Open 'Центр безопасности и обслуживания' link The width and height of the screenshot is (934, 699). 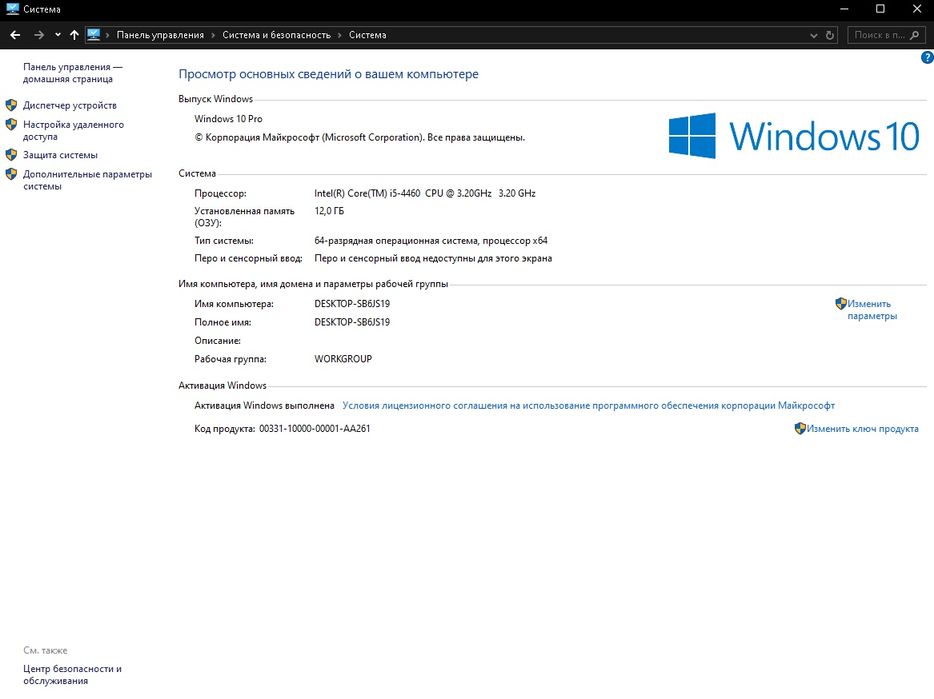click(72, 675)
